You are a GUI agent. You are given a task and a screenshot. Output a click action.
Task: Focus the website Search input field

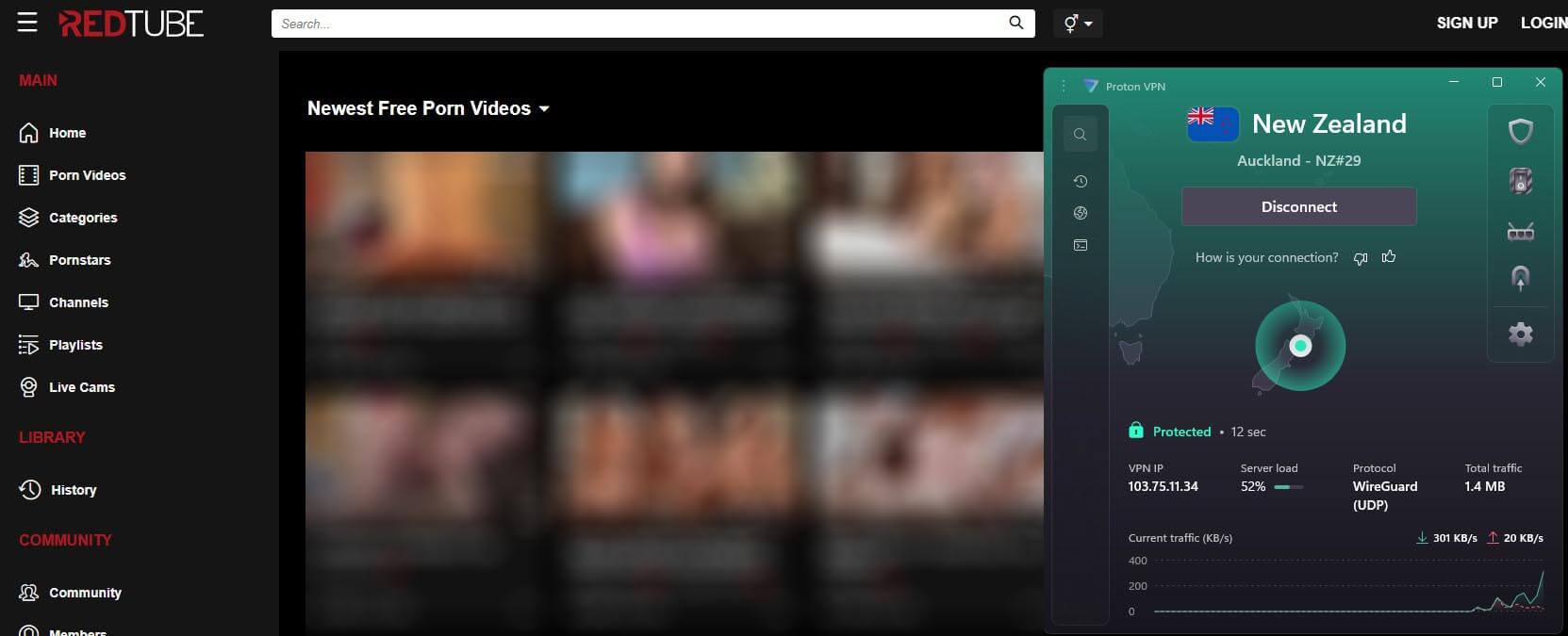point(652,24)
